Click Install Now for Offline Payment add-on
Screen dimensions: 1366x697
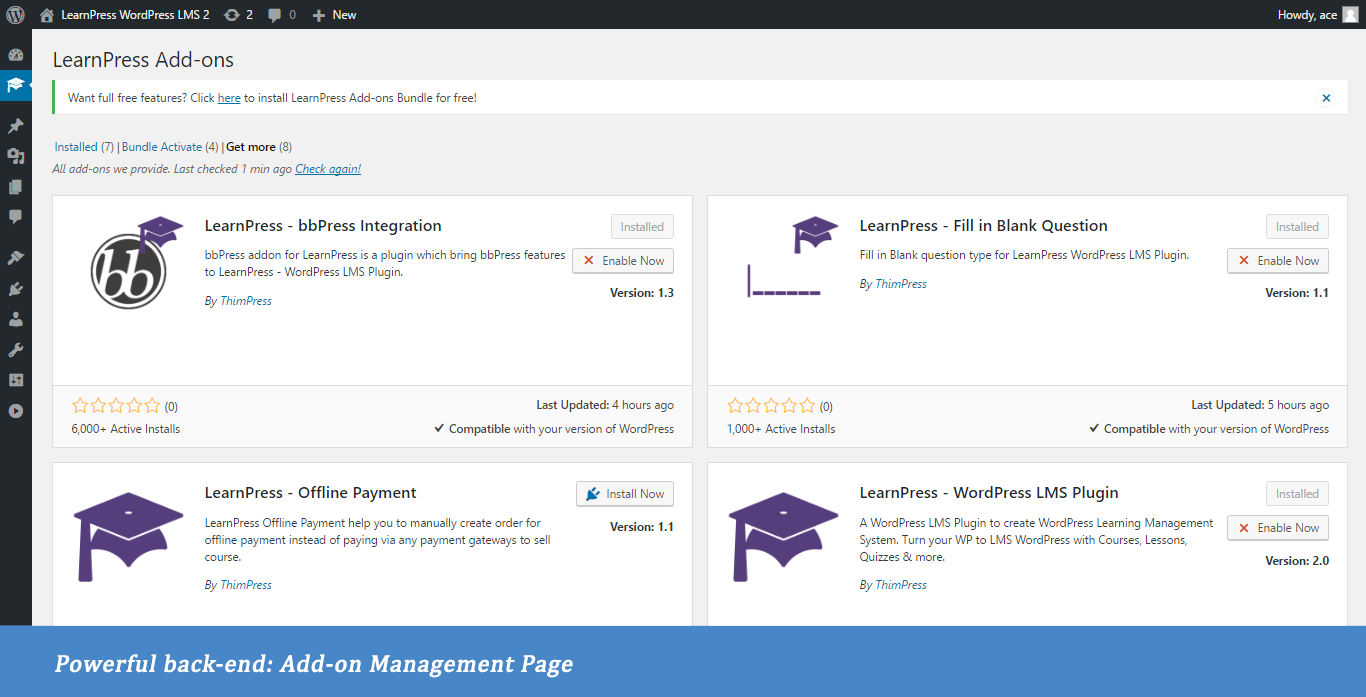pyautogui.click(x=625, y=494)
